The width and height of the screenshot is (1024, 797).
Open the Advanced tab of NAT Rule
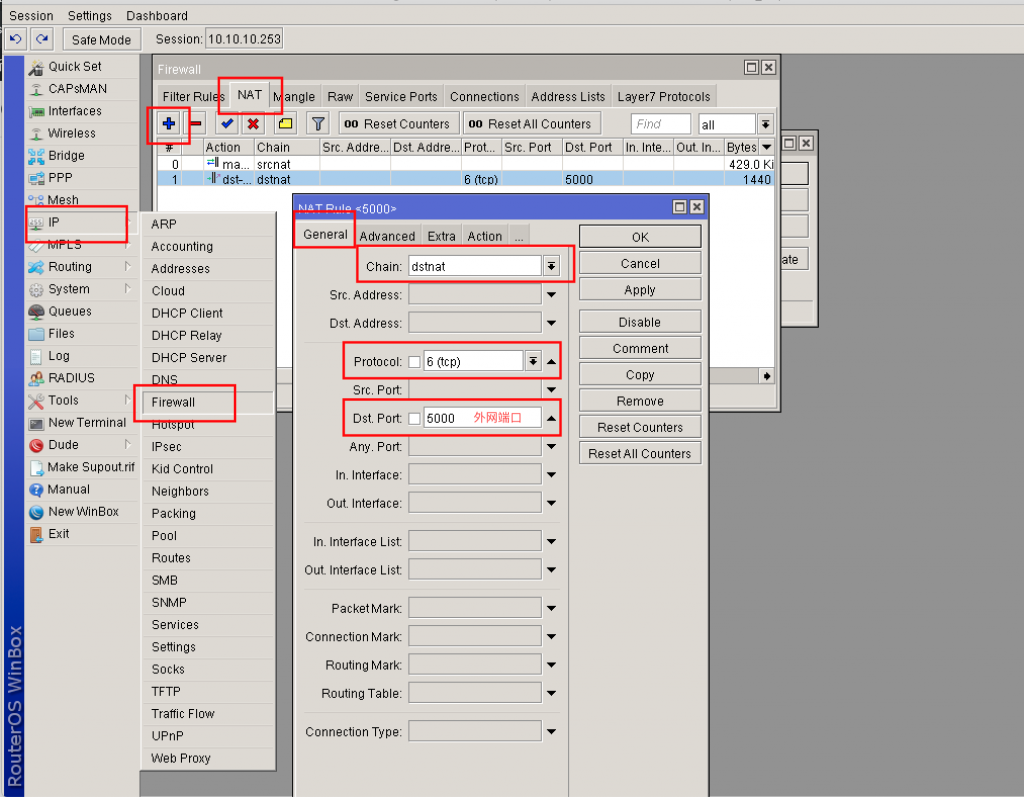[387, 236]
